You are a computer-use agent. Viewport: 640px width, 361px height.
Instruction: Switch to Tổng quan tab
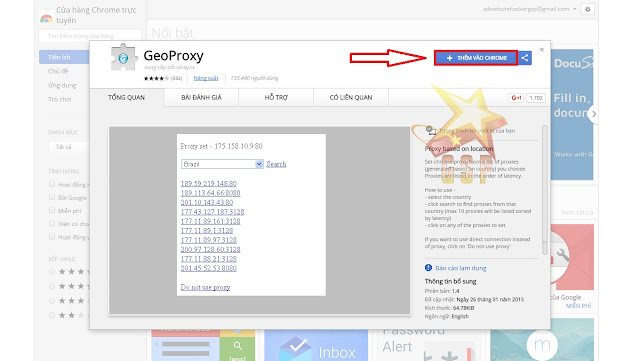point(127,97)
